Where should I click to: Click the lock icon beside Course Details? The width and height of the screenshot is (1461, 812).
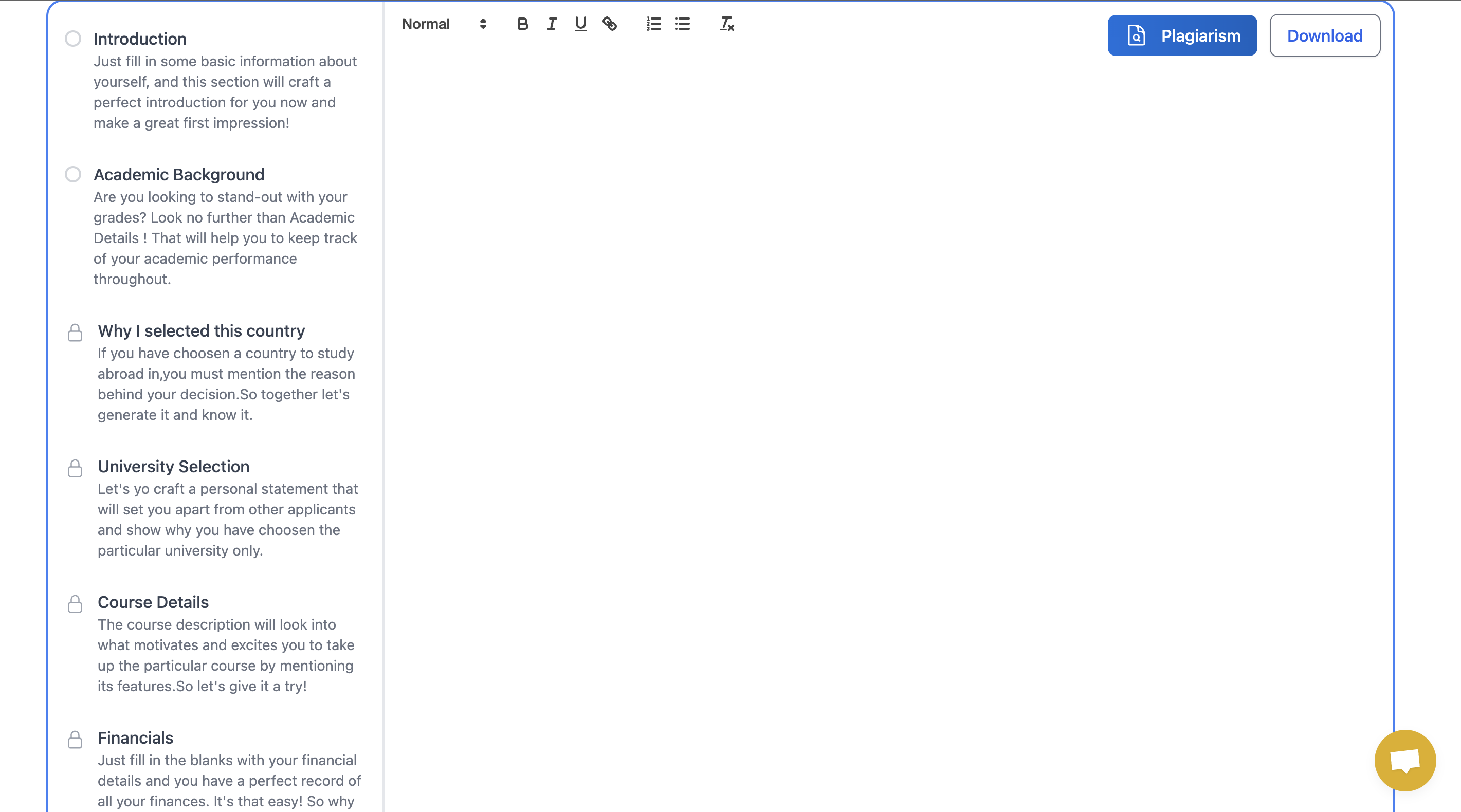coord(75,603)
